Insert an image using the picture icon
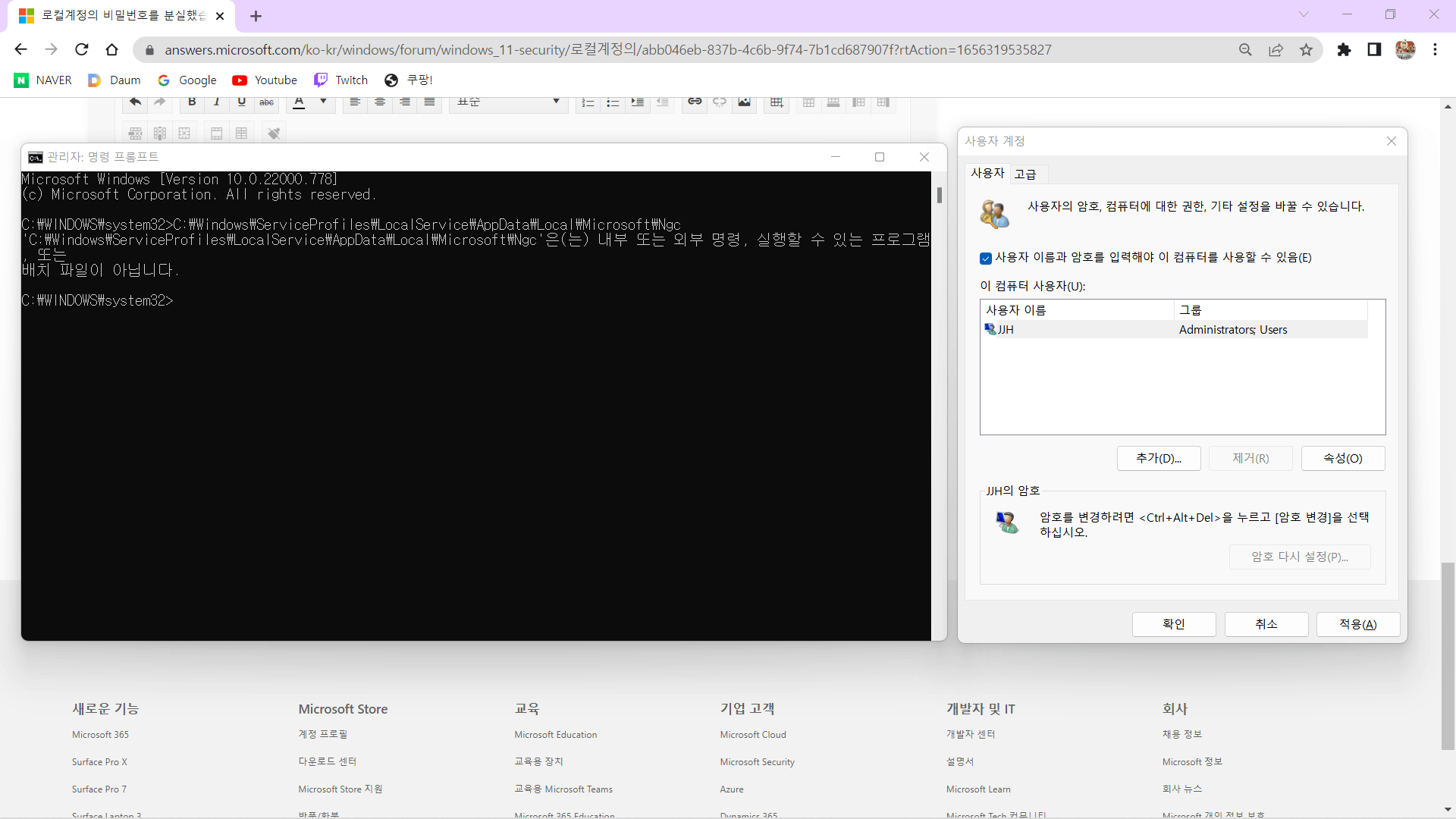 [745, 102]
